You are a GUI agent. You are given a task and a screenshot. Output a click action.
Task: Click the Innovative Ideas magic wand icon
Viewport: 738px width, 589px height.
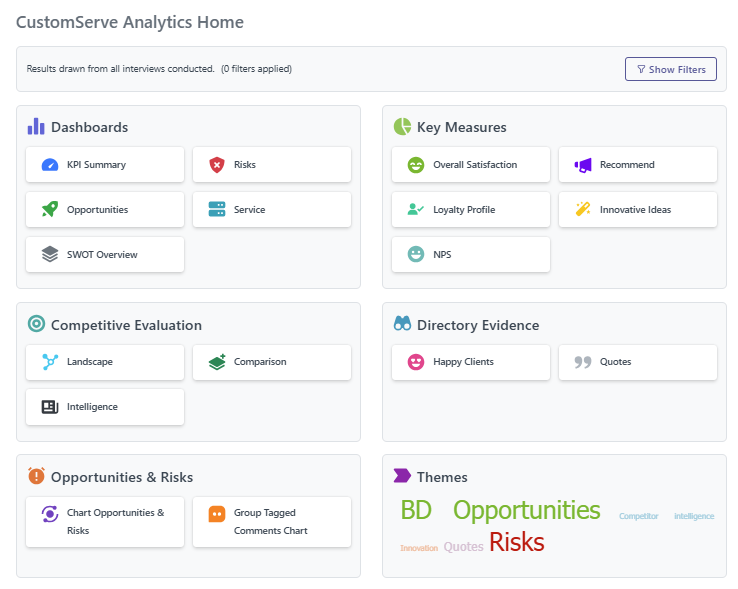(x=583, y=210)
